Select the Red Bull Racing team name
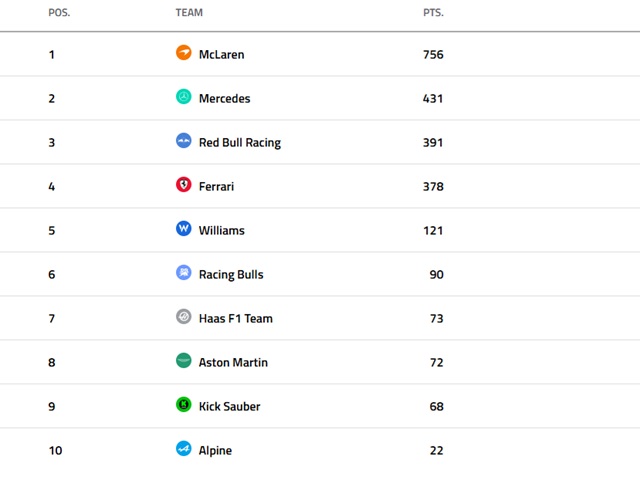The width and height of the screenshot is (640, 480). click(x=239, y=142)
